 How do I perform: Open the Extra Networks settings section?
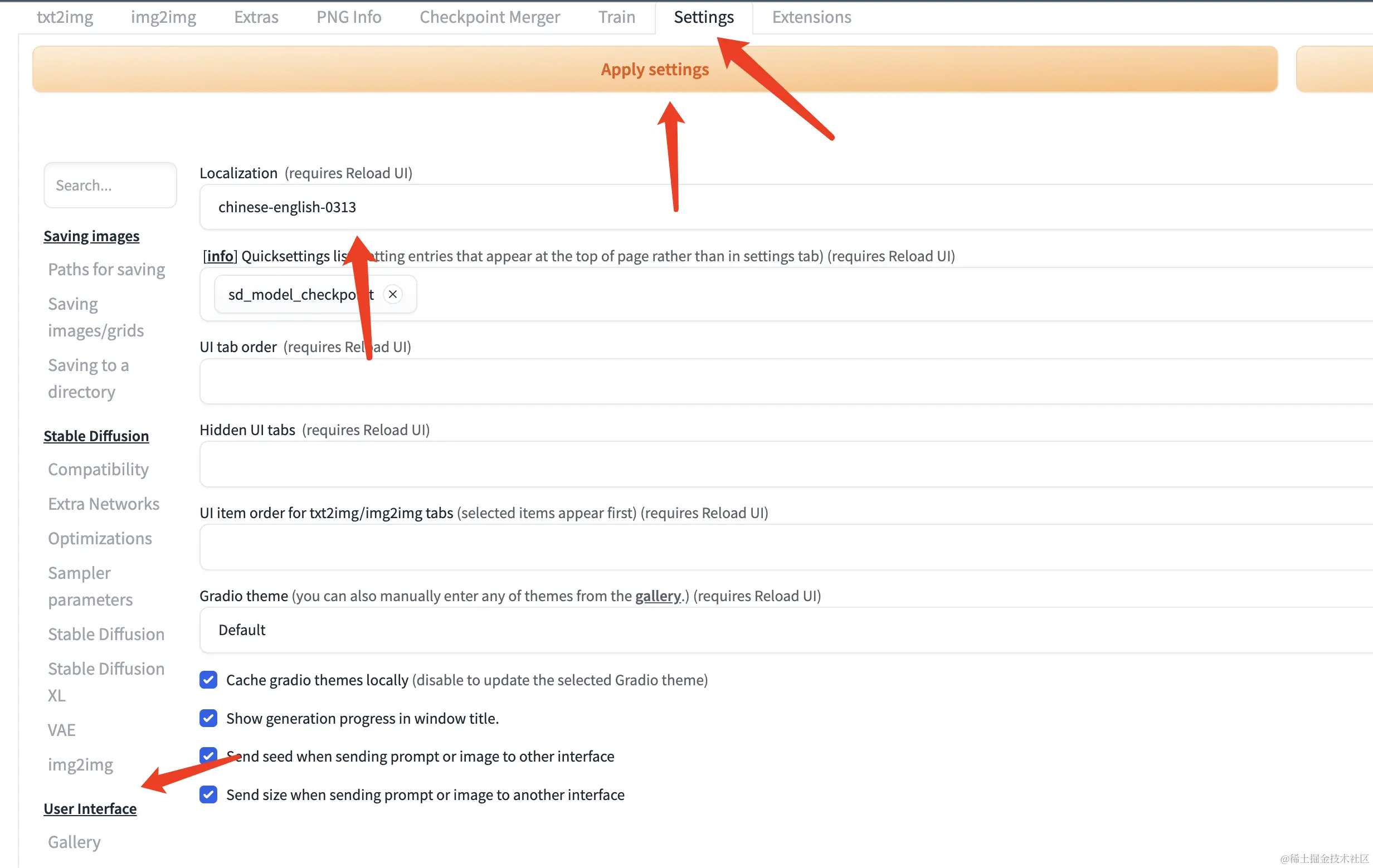104,504
